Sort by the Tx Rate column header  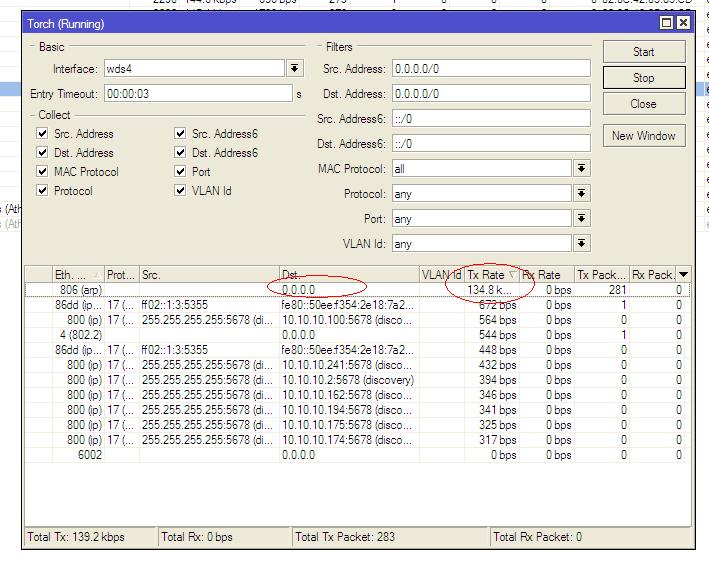tap(492, 275)
